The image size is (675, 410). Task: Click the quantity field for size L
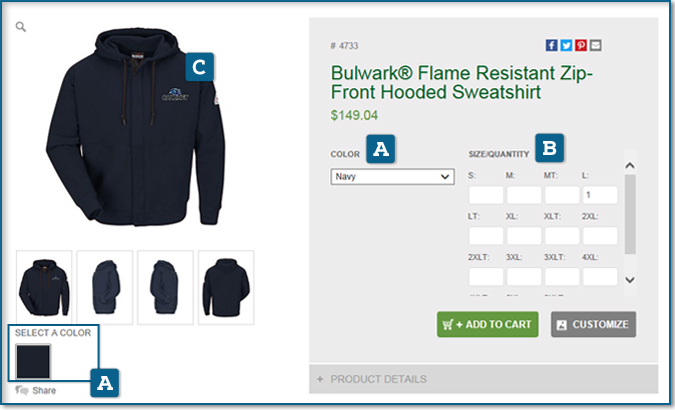[600, 195]
